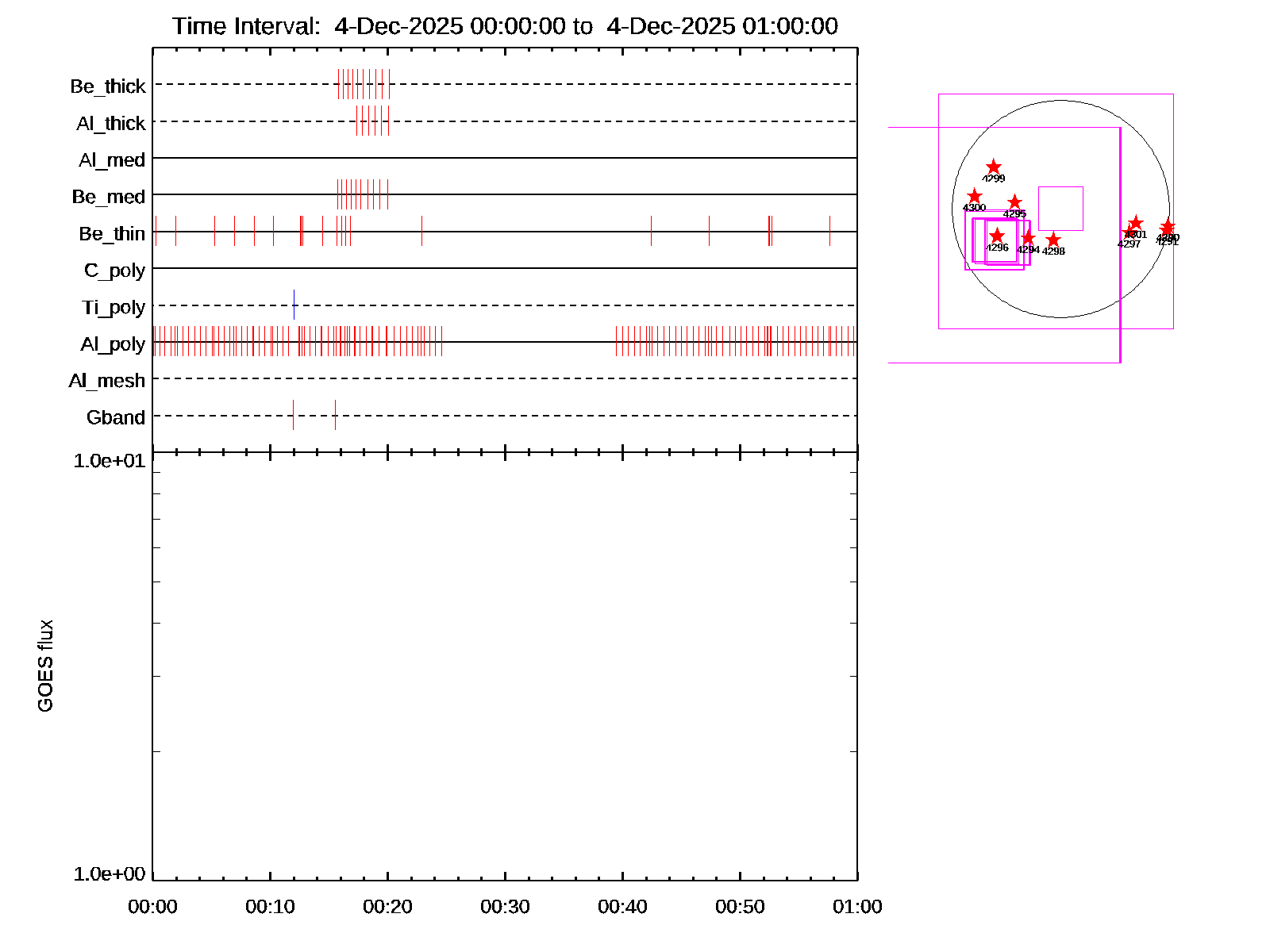Image resolution: width=1270 pixels, height=952 pixels.
Task: Click the Al_mesh row label
Action: pyautogui.click(x=107, y=381)
